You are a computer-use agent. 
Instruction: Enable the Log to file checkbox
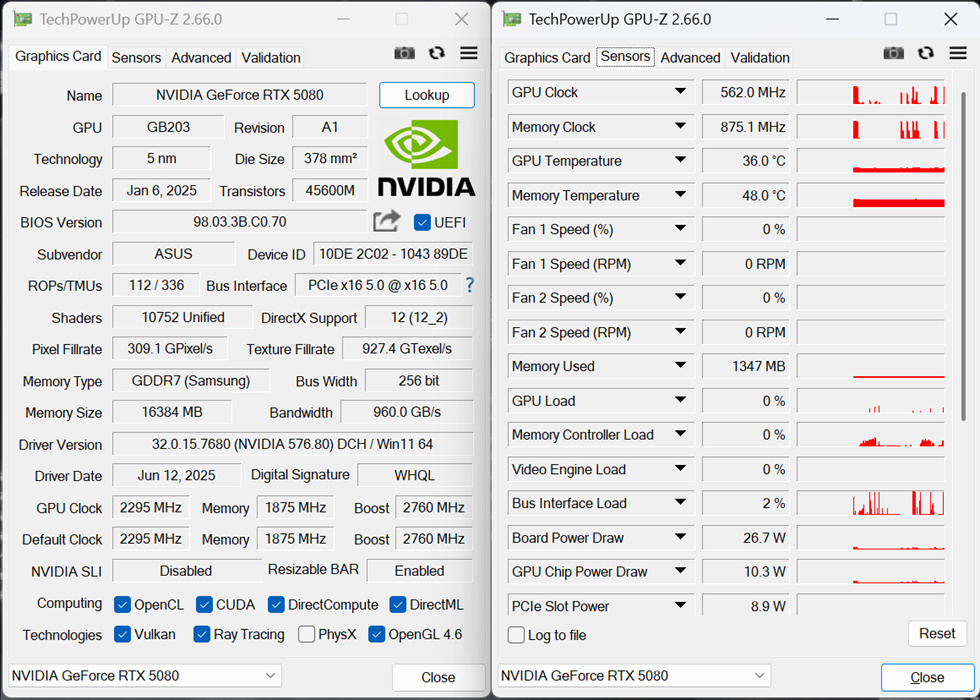[x=516, y=635]
